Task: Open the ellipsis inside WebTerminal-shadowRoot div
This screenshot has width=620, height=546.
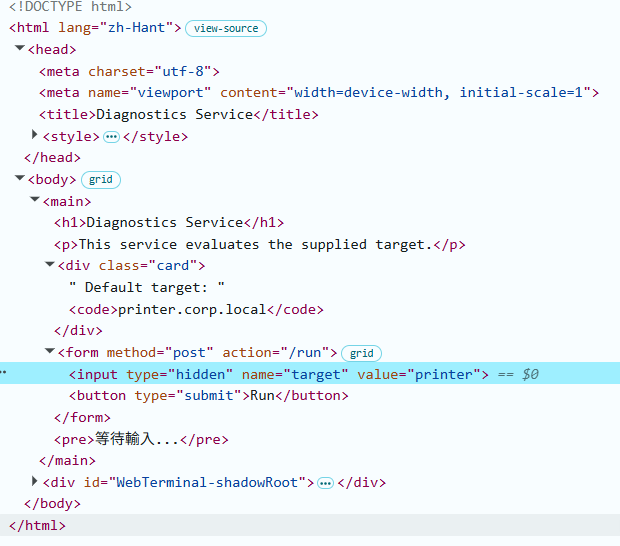Action: coord(325,483)
